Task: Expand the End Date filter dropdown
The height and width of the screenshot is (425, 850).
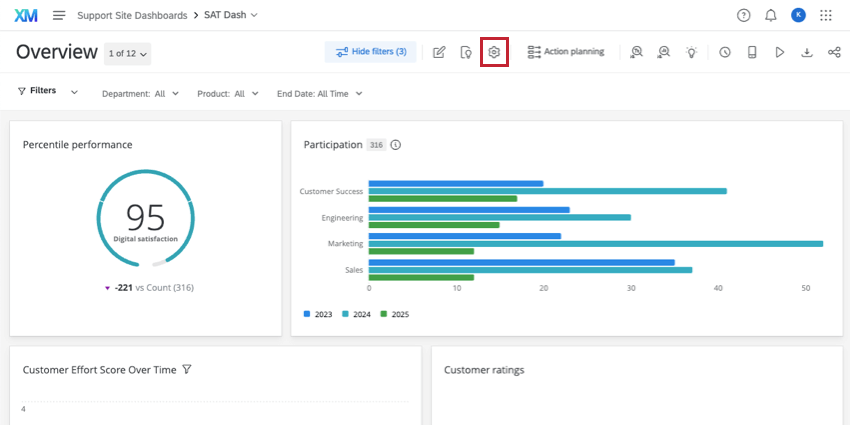Action: point(319,93)
